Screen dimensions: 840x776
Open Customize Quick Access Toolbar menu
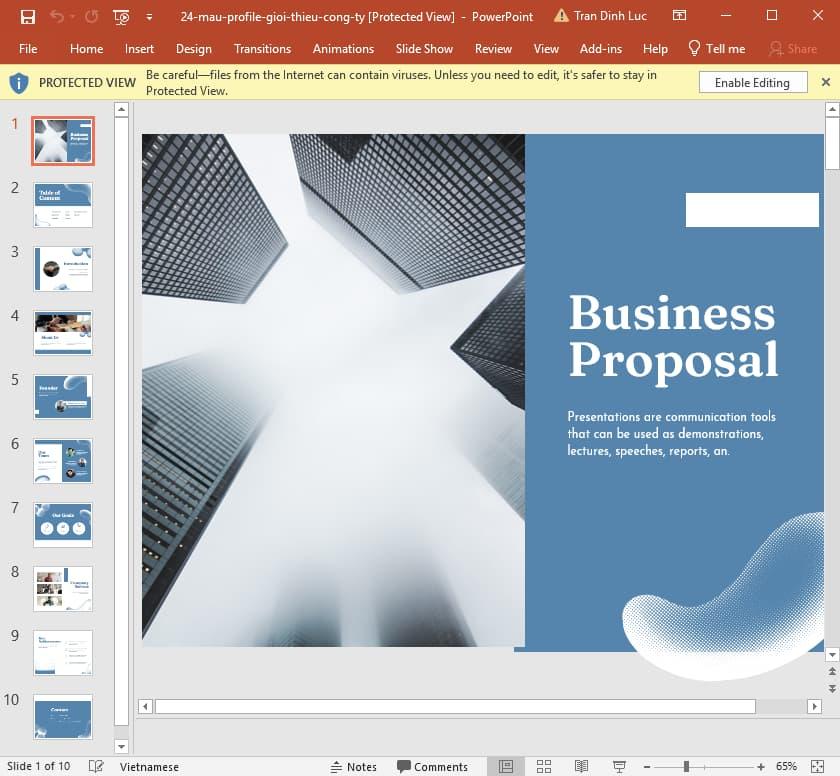click(149, 17)
